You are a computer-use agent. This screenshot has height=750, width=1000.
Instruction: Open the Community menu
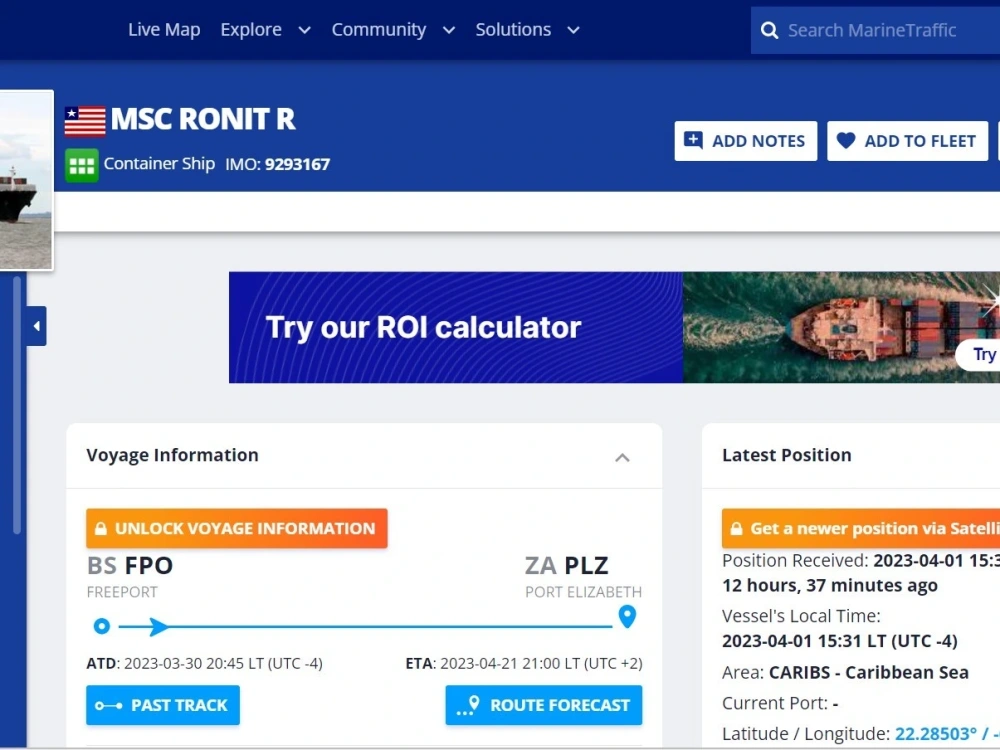click(378, 29)
